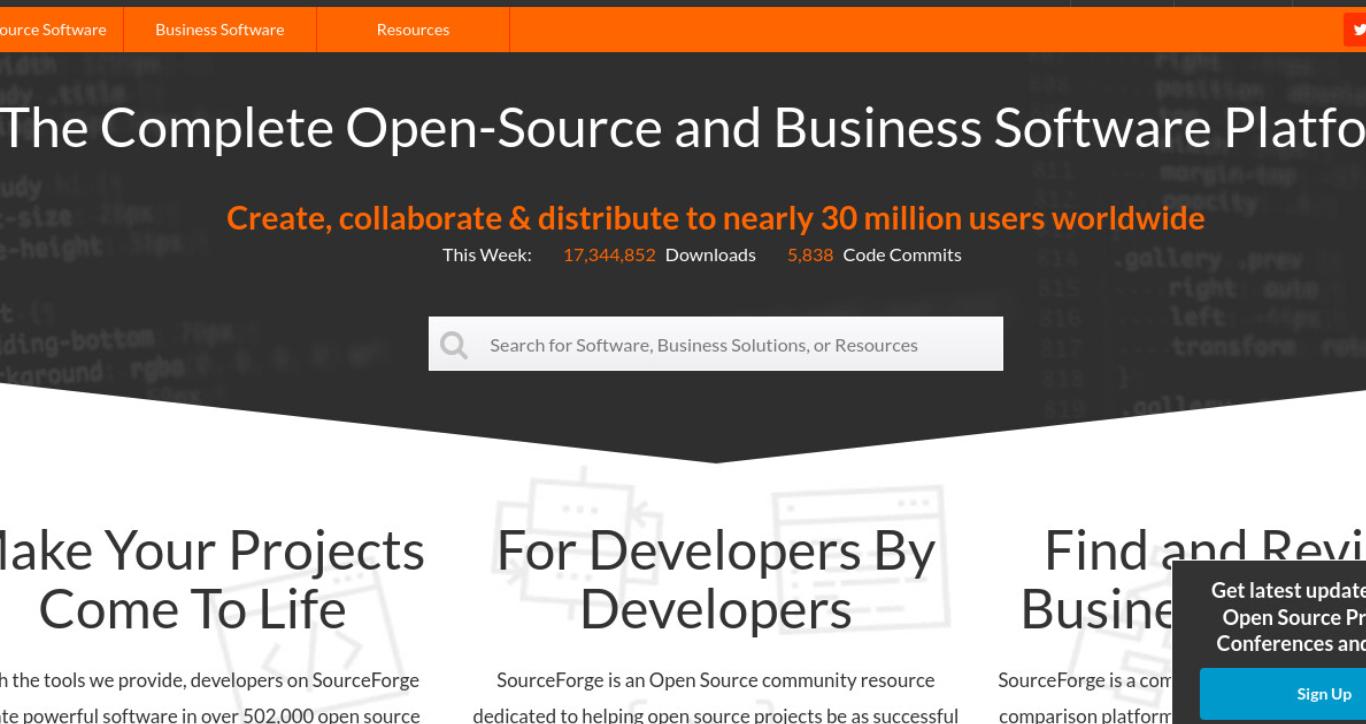Click the Sign Up button
Image resolution: width=1366 pixels, height=724 pixels.
(x=1283, y=694)
